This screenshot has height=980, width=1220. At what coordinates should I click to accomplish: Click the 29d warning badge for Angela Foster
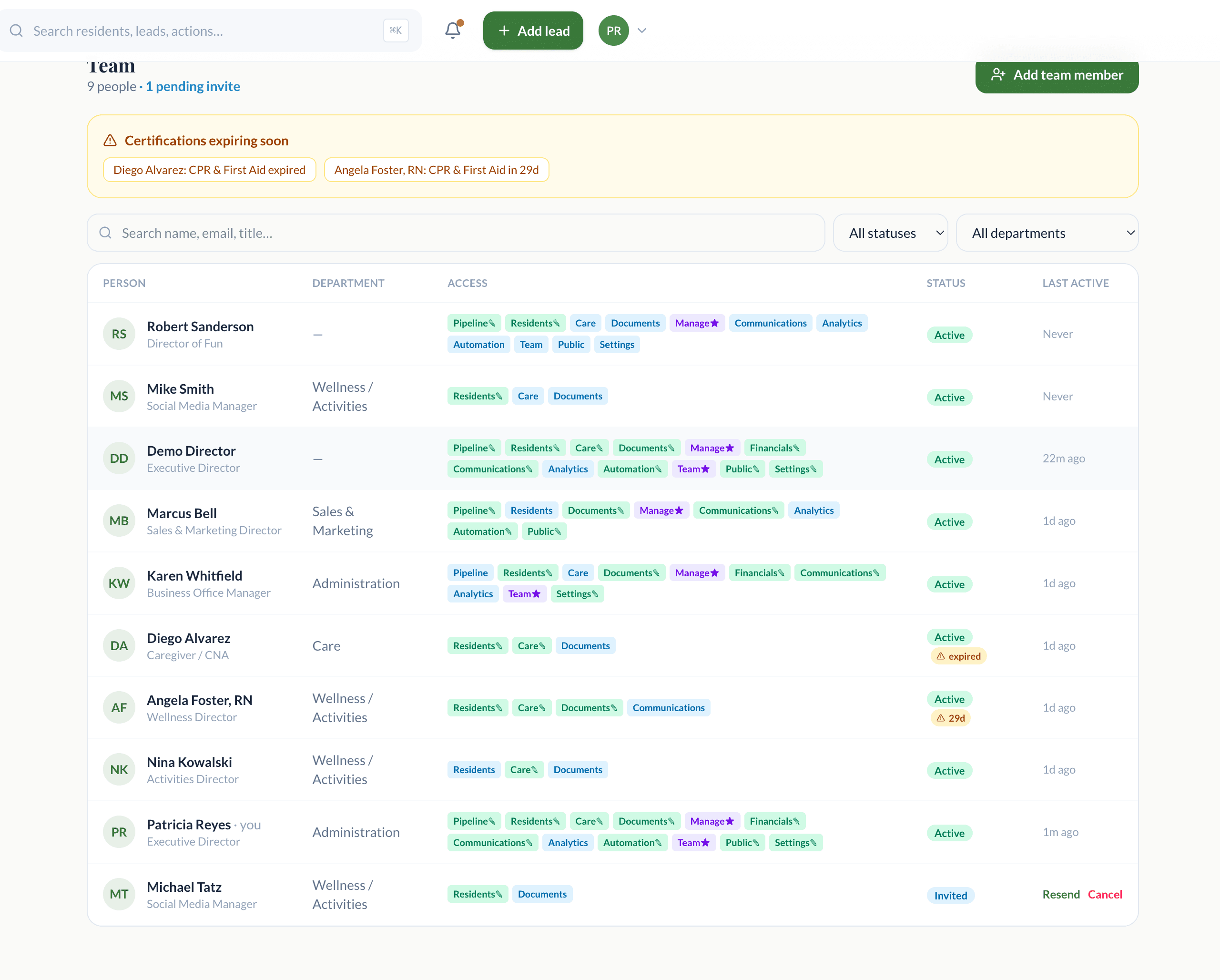pyautogui.click(x=950, y=718)
